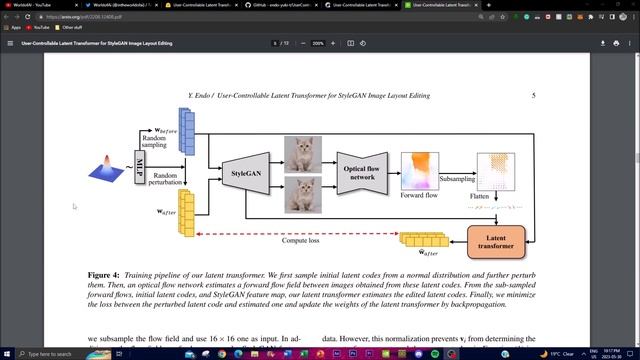Reload the current page
Viewport: 640px width, 360px height.
point(28,17)
